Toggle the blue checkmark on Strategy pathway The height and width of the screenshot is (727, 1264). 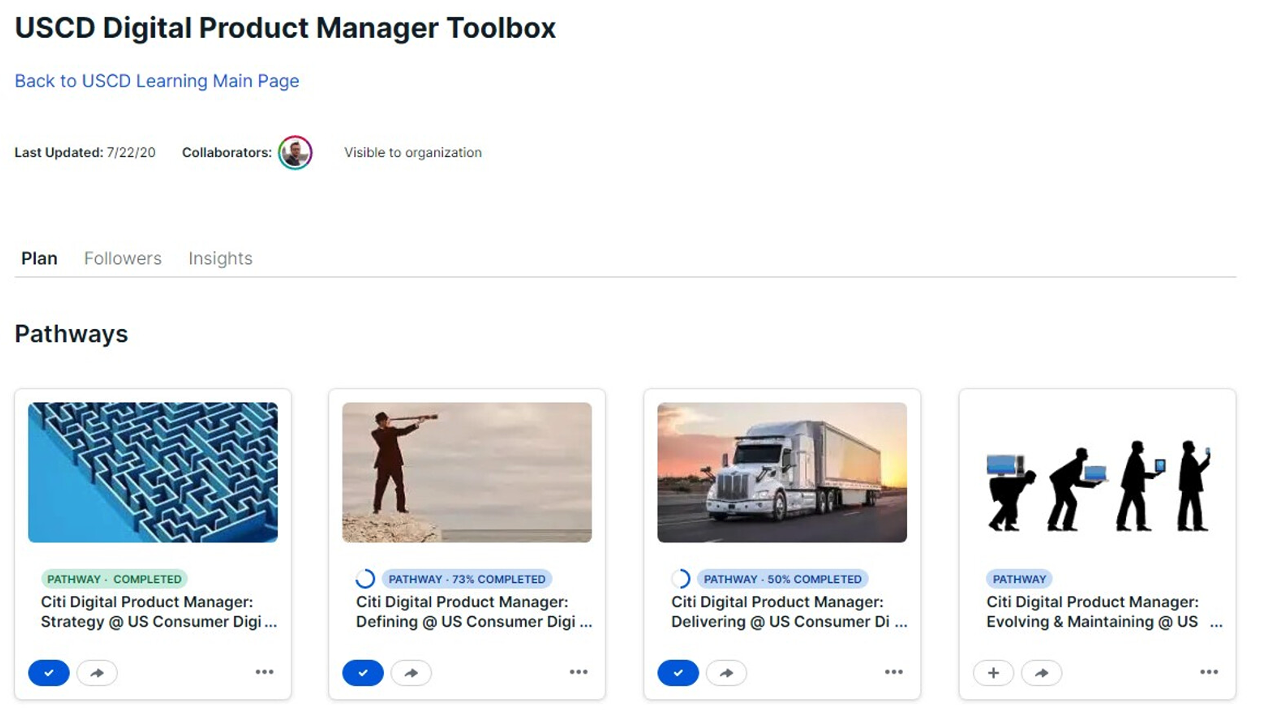(x=49, y=673)
